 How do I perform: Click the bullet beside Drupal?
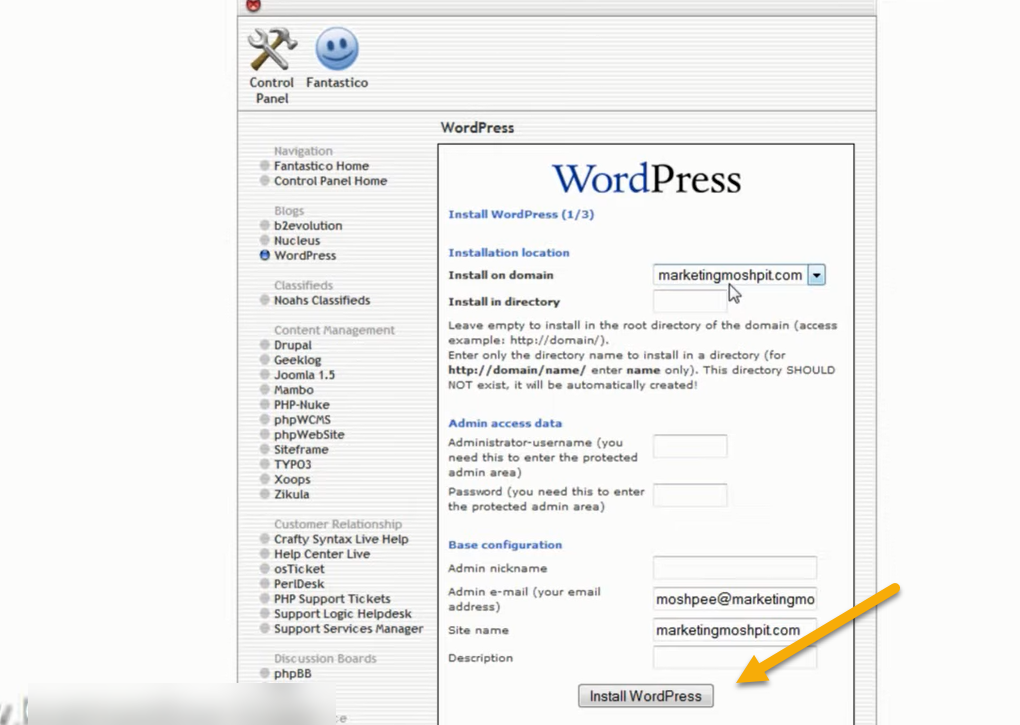(265, 345)
